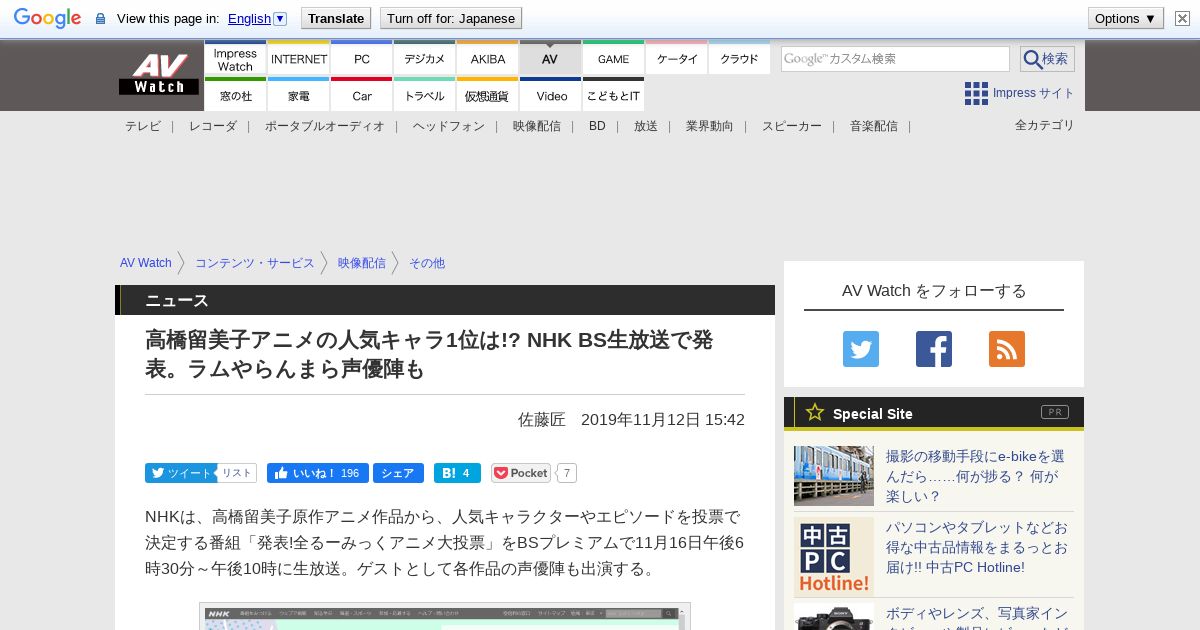The width and height of the screenshot is (1200, 630).
Task: Click the Impress サイト grid icon
Action: (x=976, y=94)
